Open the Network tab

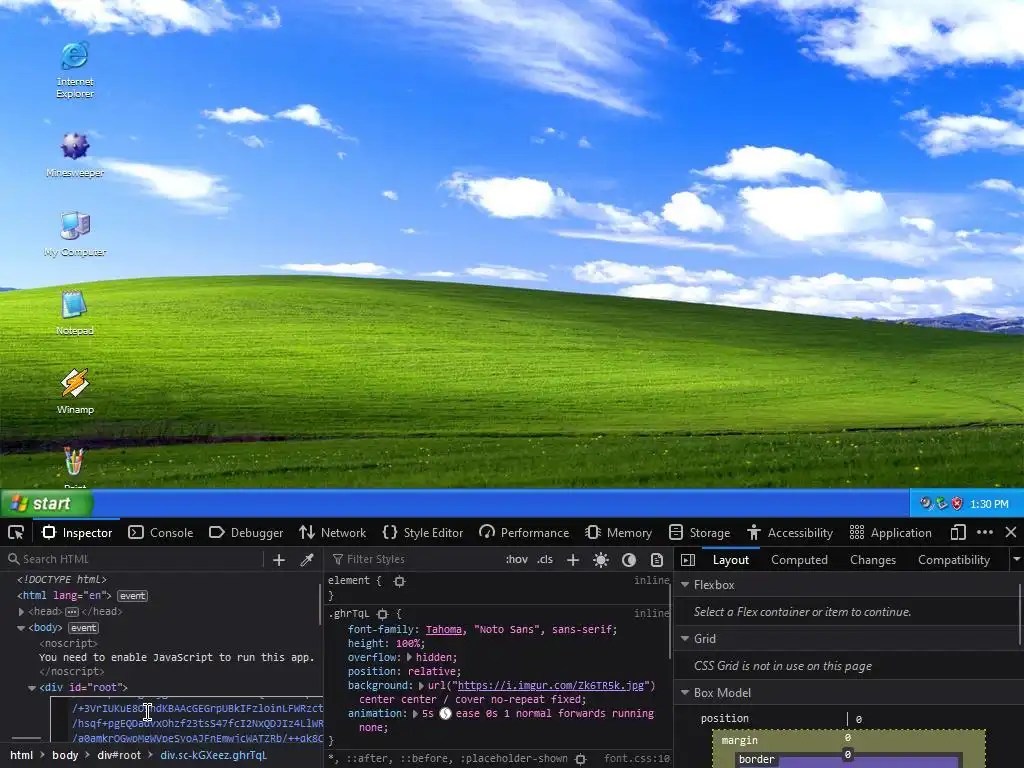[333, 533]
